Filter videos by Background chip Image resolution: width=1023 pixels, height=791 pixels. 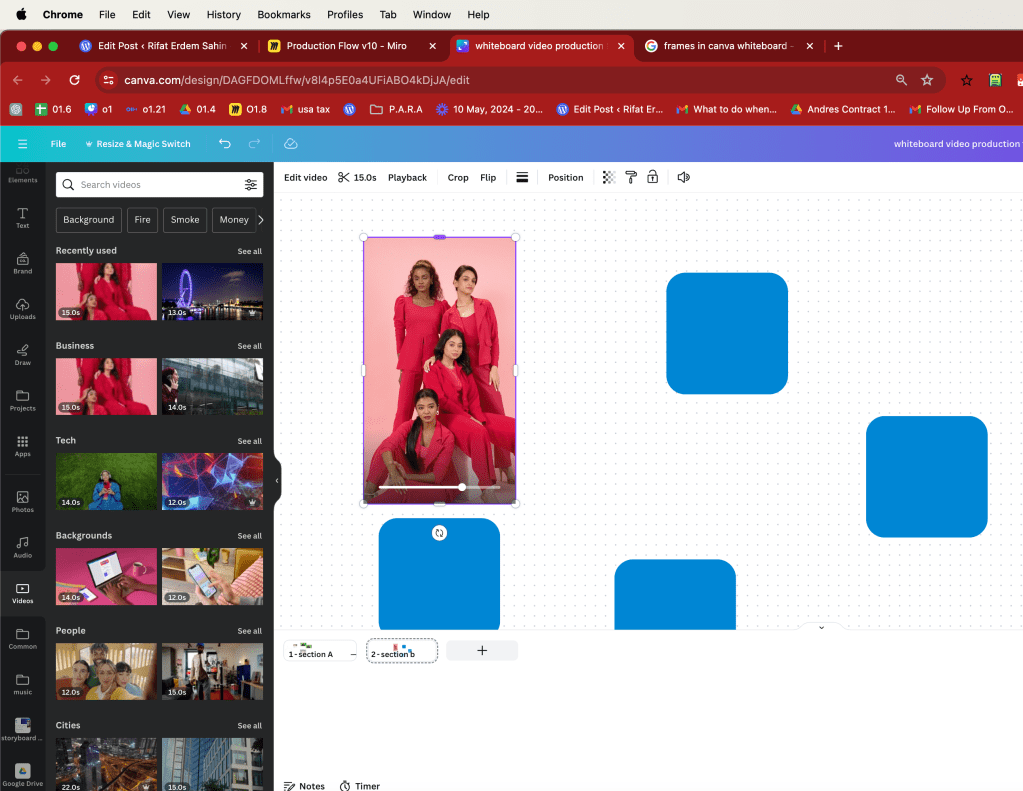point(89,220)
